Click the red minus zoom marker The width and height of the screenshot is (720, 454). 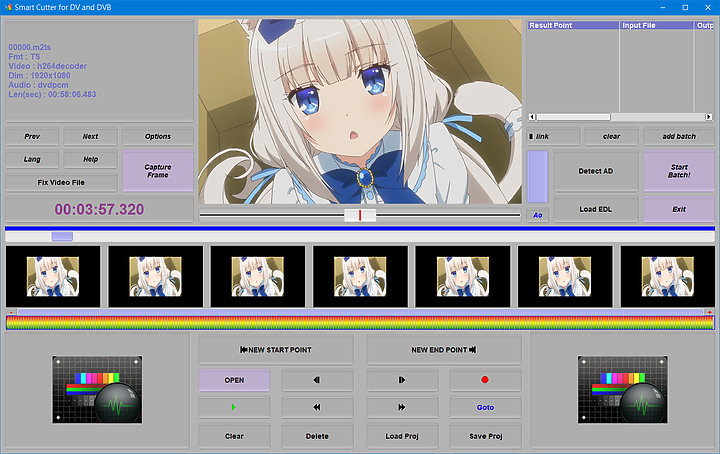[11, 312]
